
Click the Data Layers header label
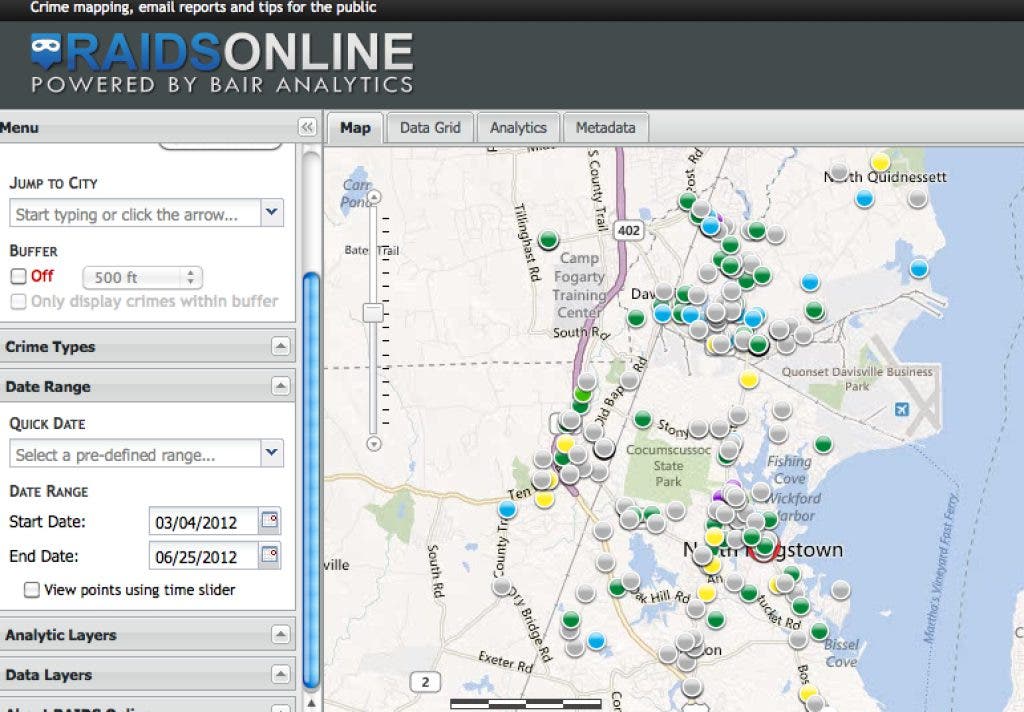48,675
